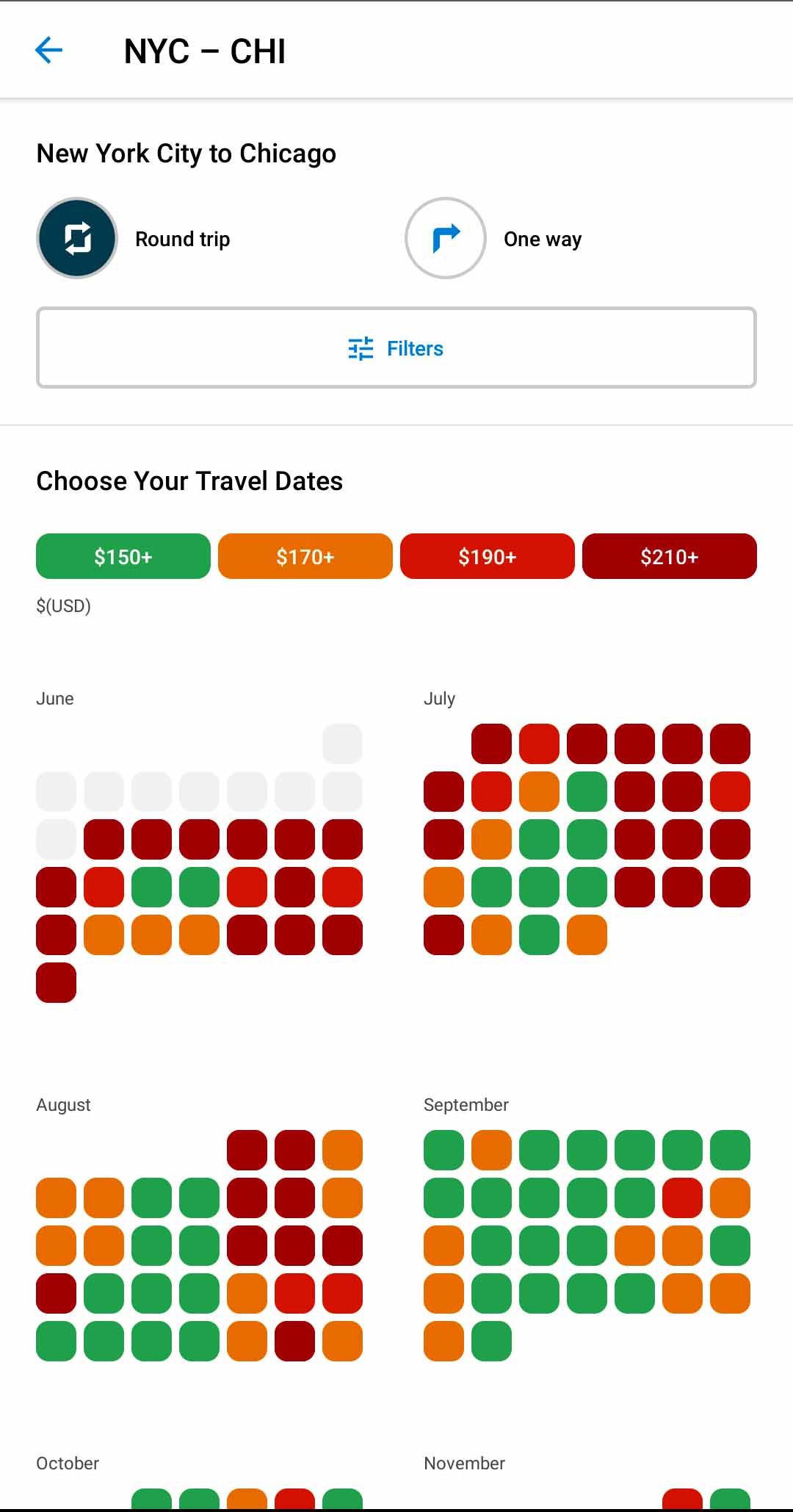Select the Round trip label

click(183, 239)
